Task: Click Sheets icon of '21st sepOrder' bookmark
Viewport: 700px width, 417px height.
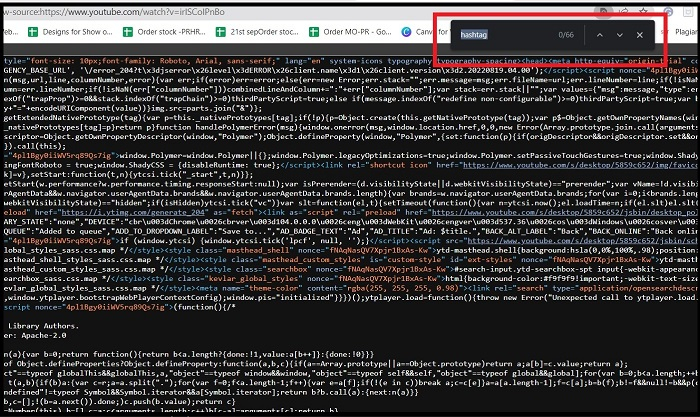Action: click(x=221, y=32)
